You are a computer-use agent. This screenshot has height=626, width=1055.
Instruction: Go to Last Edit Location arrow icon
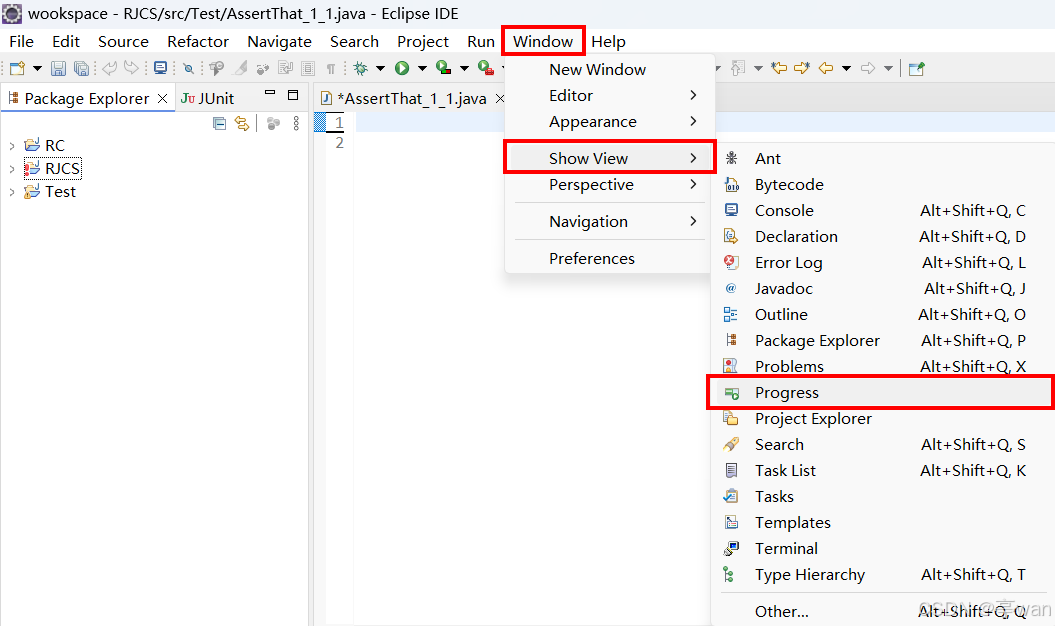click(779, 68)
